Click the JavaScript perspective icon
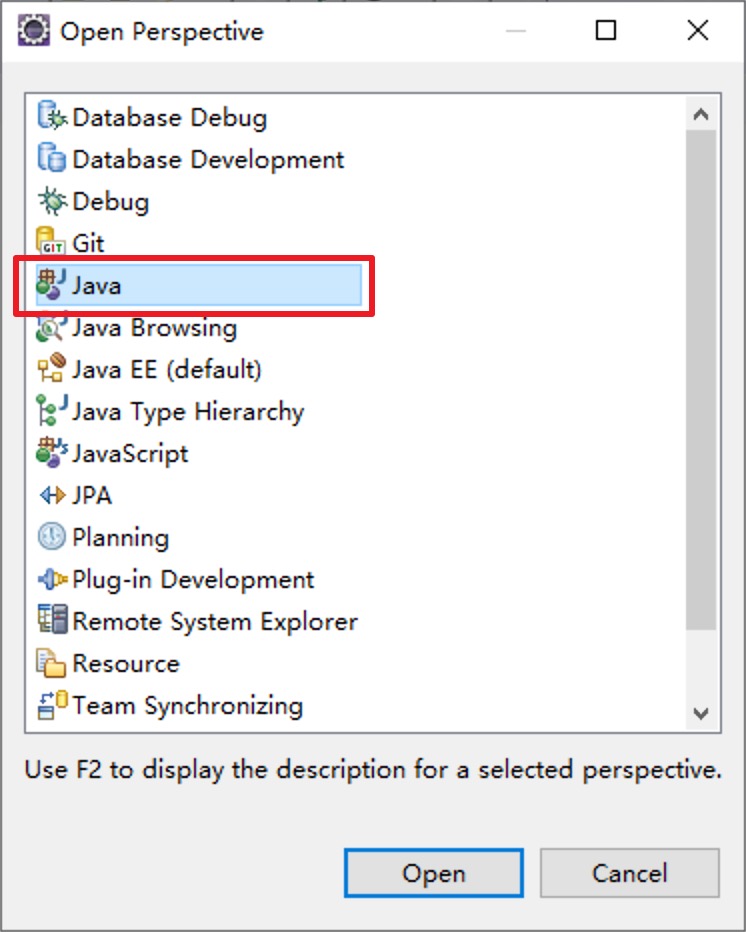746x932 pixels. point(52,453)
